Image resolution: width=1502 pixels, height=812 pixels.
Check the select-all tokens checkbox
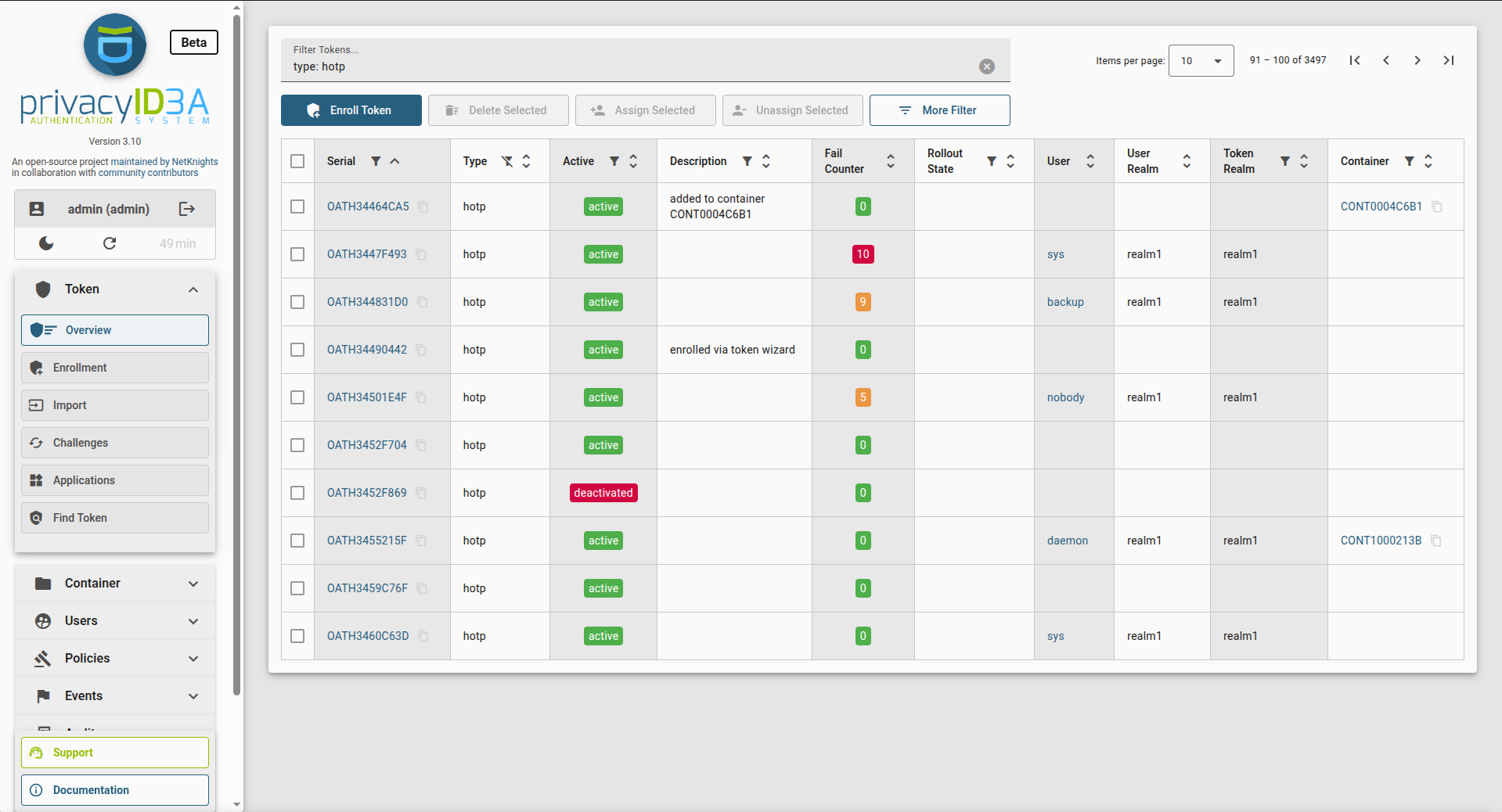point(297,161)
